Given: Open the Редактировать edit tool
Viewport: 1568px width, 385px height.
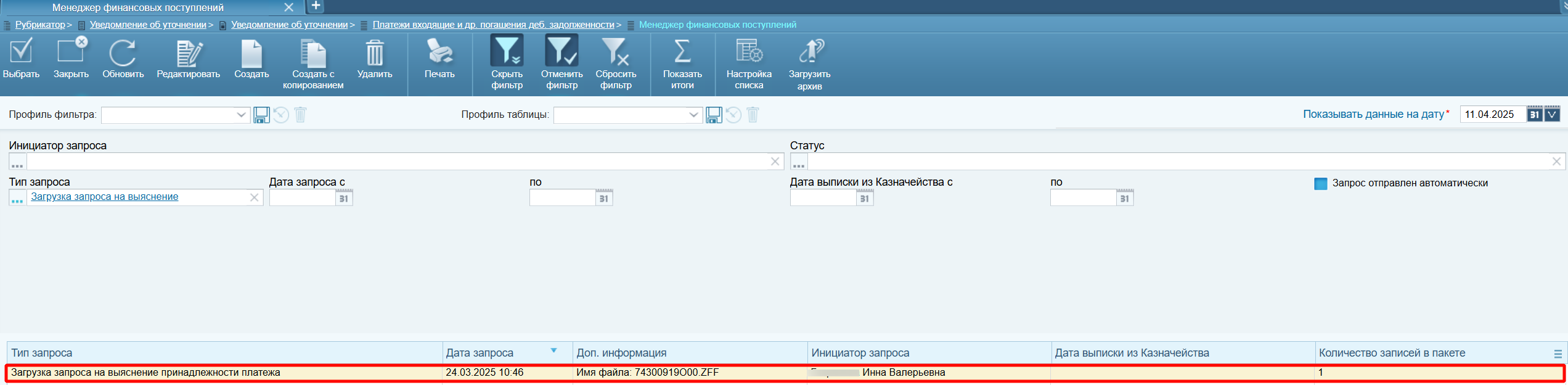Looking at the screenshot, I should 189,54.
